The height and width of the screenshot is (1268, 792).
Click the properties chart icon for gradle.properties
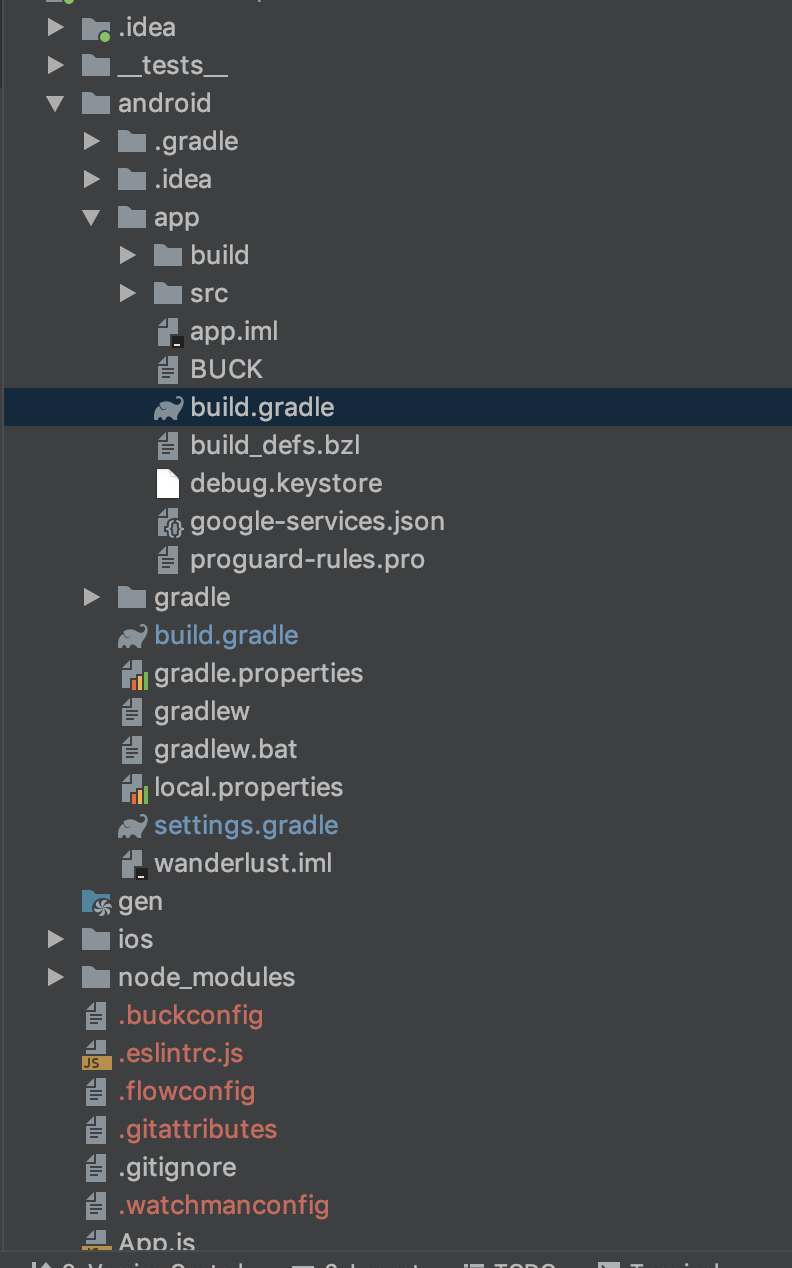(x=133, y=674)
